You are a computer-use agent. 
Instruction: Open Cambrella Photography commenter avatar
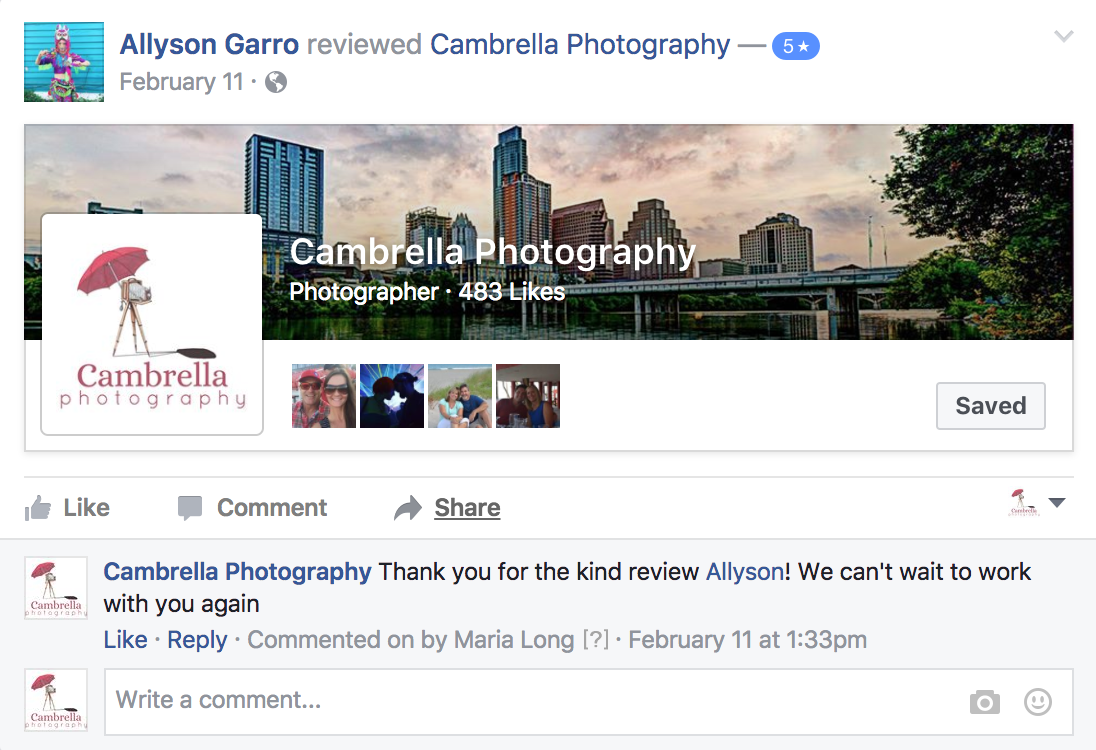56,588
